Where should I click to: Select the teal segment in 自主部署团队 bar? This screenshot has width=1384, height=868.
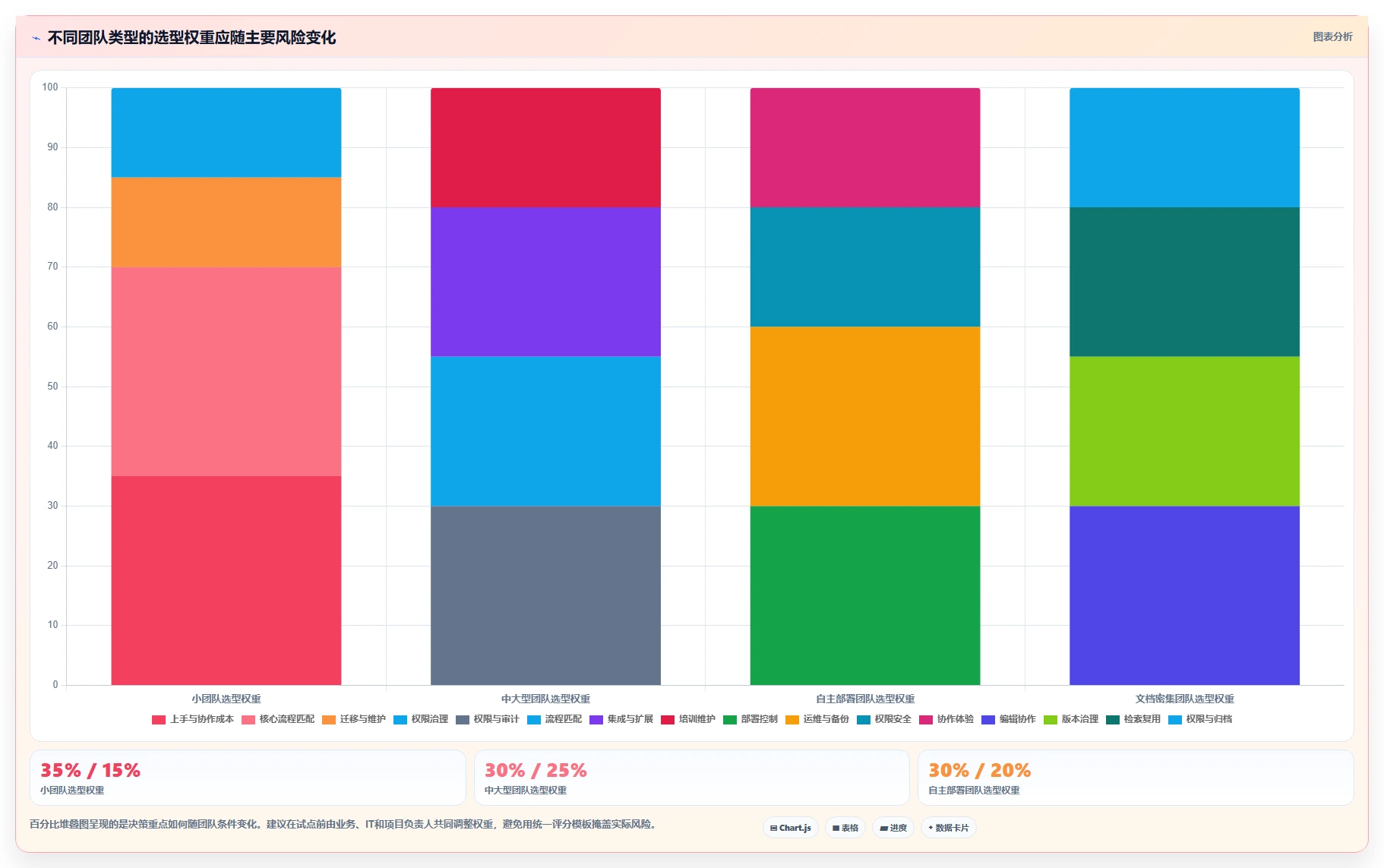(x=865, y=267)
